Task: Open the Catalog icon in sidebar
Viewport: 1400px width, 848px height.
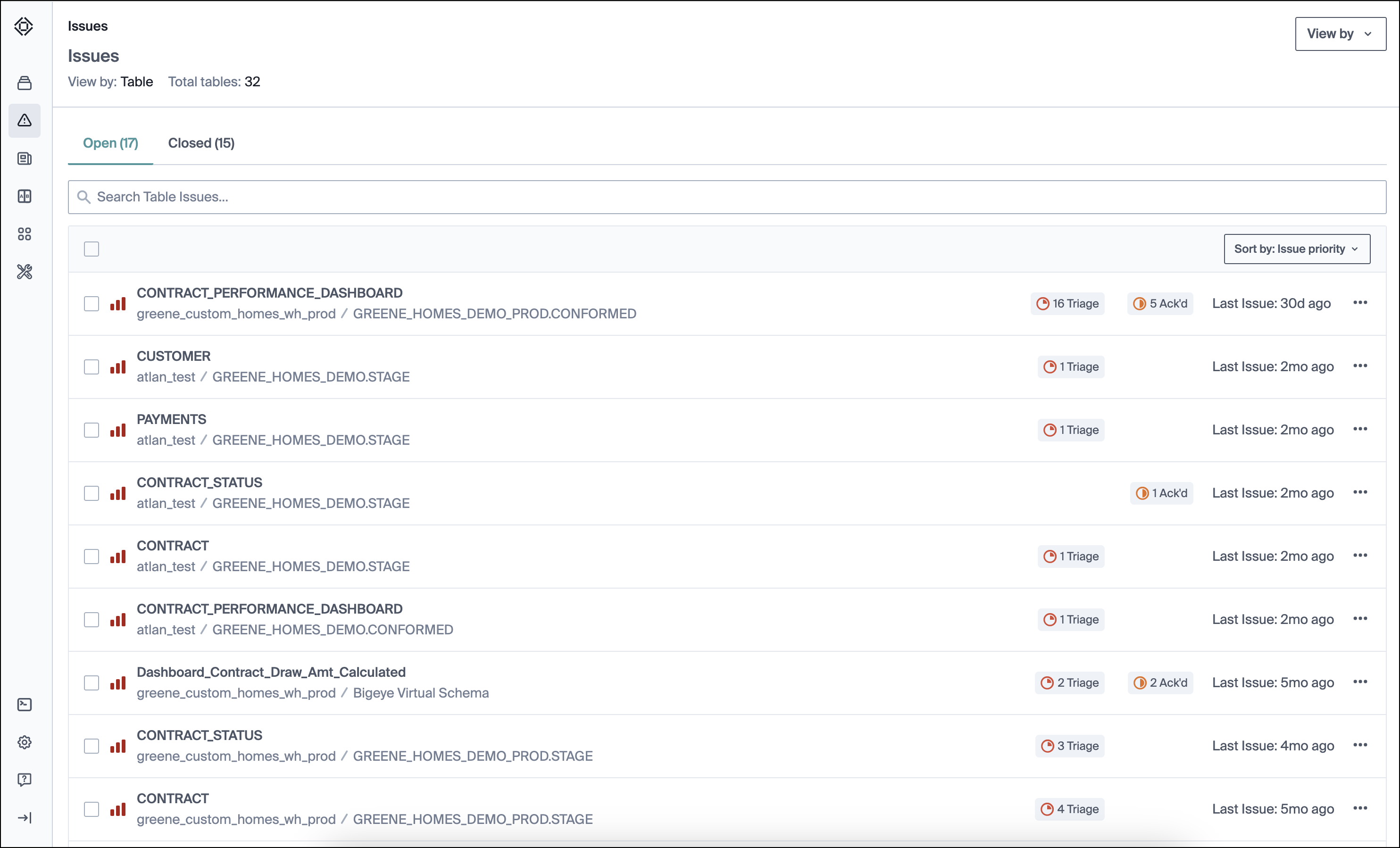Action: (24, 83)
